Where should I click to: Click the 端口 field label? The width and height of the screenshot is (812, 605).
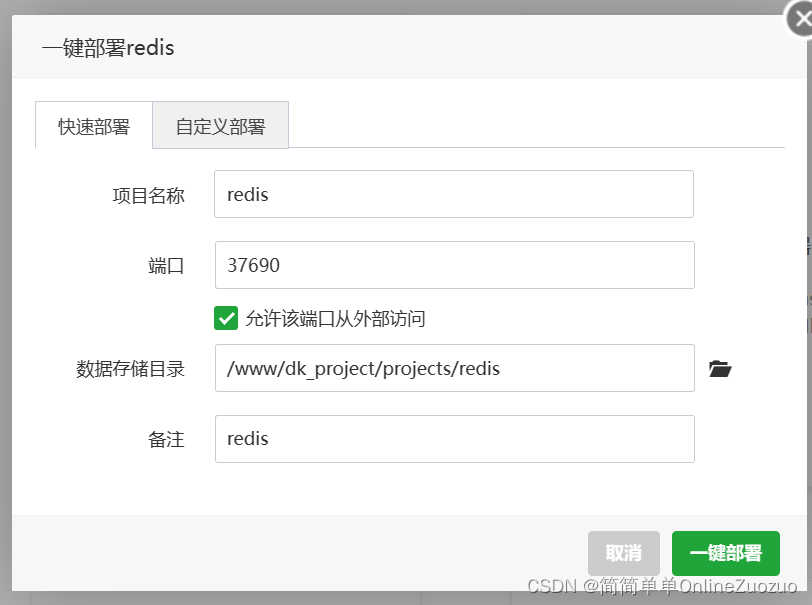[x=166, y=266]
